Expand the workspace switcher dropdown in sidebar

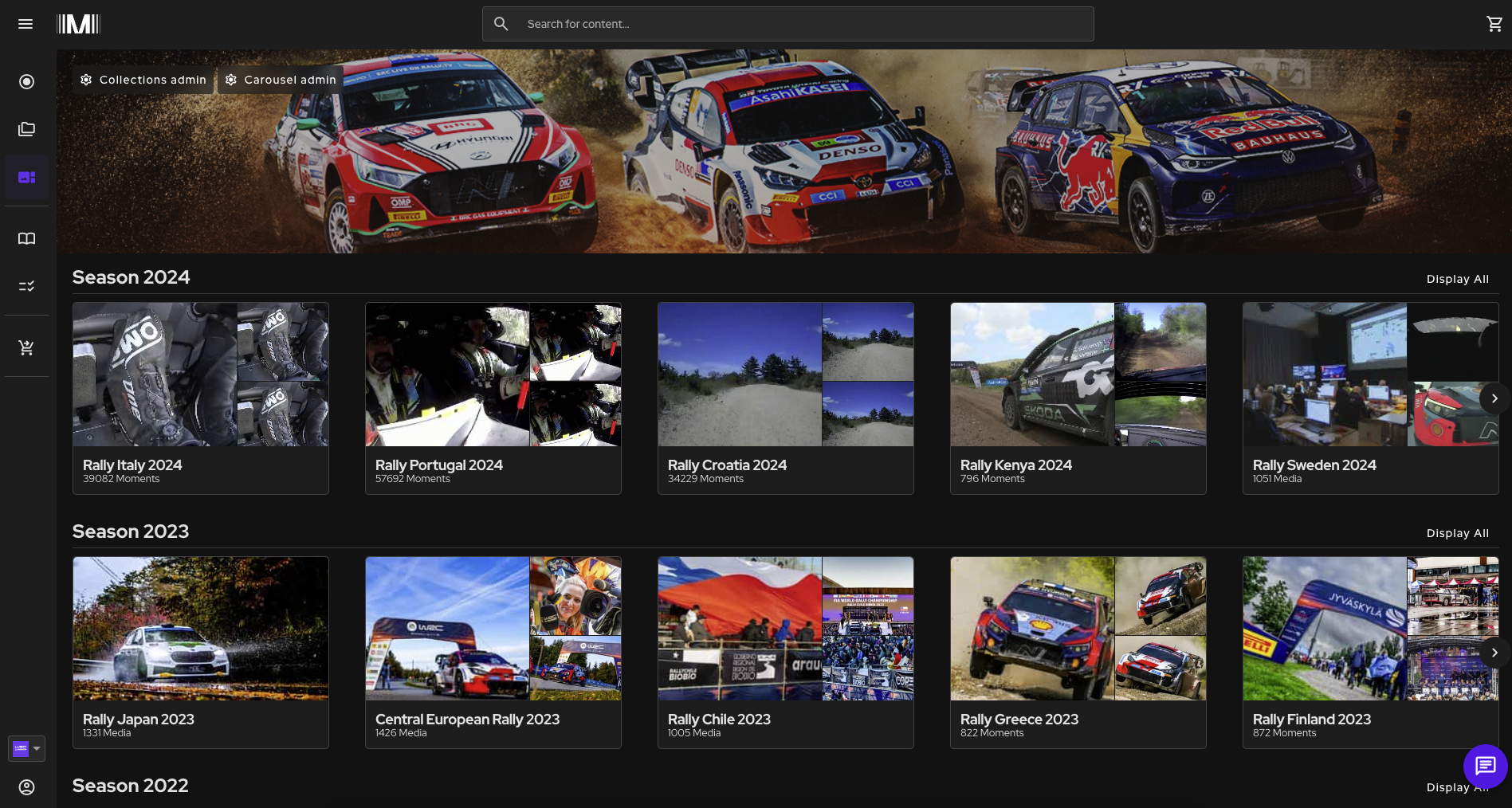point(26,748)
